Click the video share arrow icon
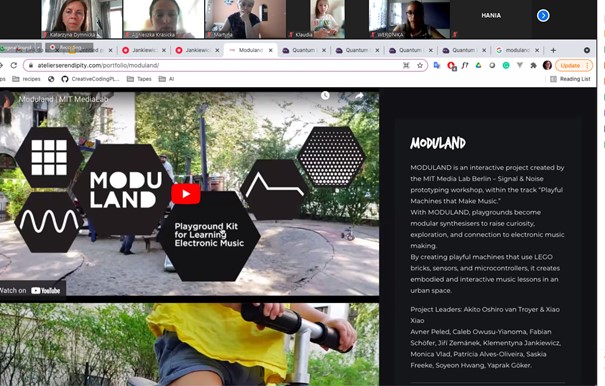605x386 pixels. (x=359, y=96)
